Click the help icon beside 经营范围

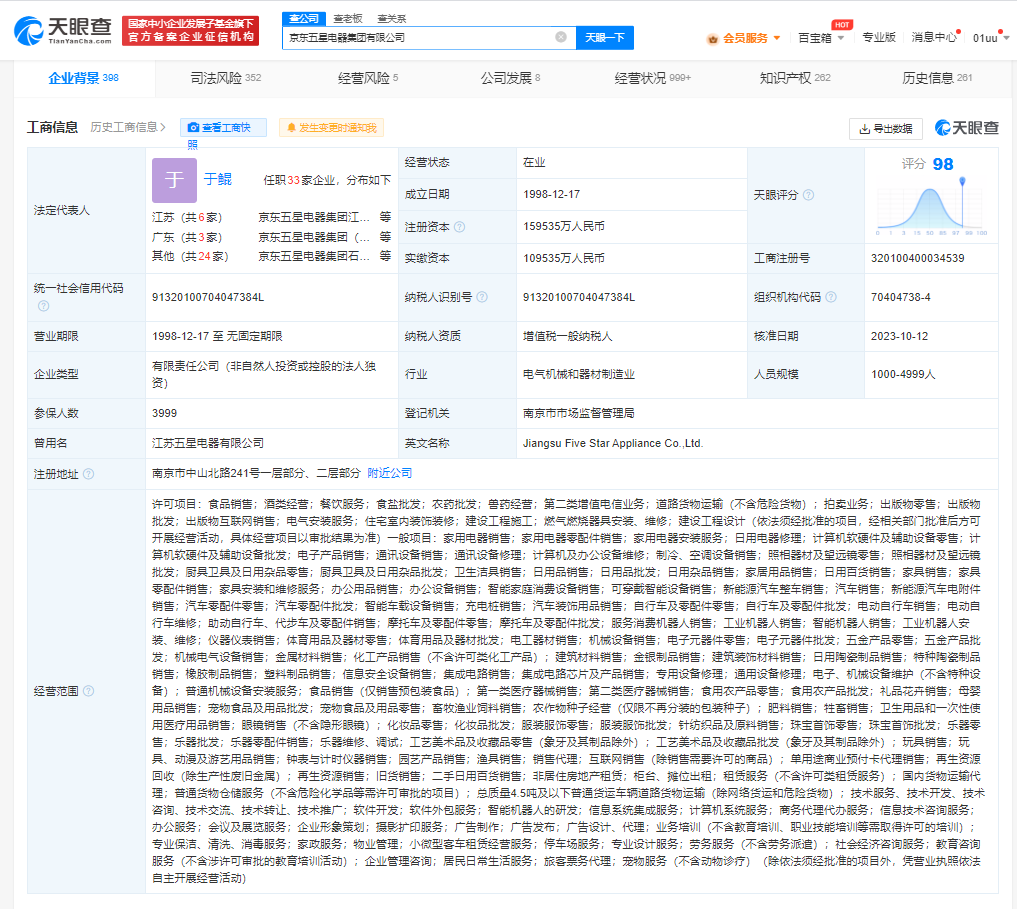89,691
